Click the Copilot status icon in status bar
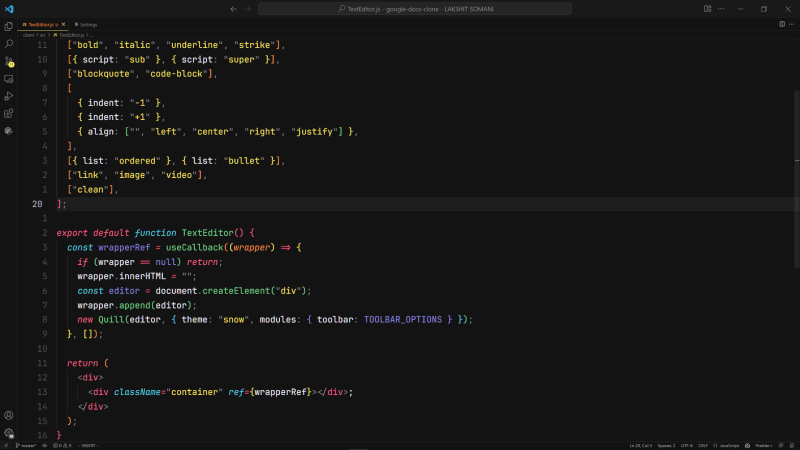800x450 pixels. coord(747,445)
